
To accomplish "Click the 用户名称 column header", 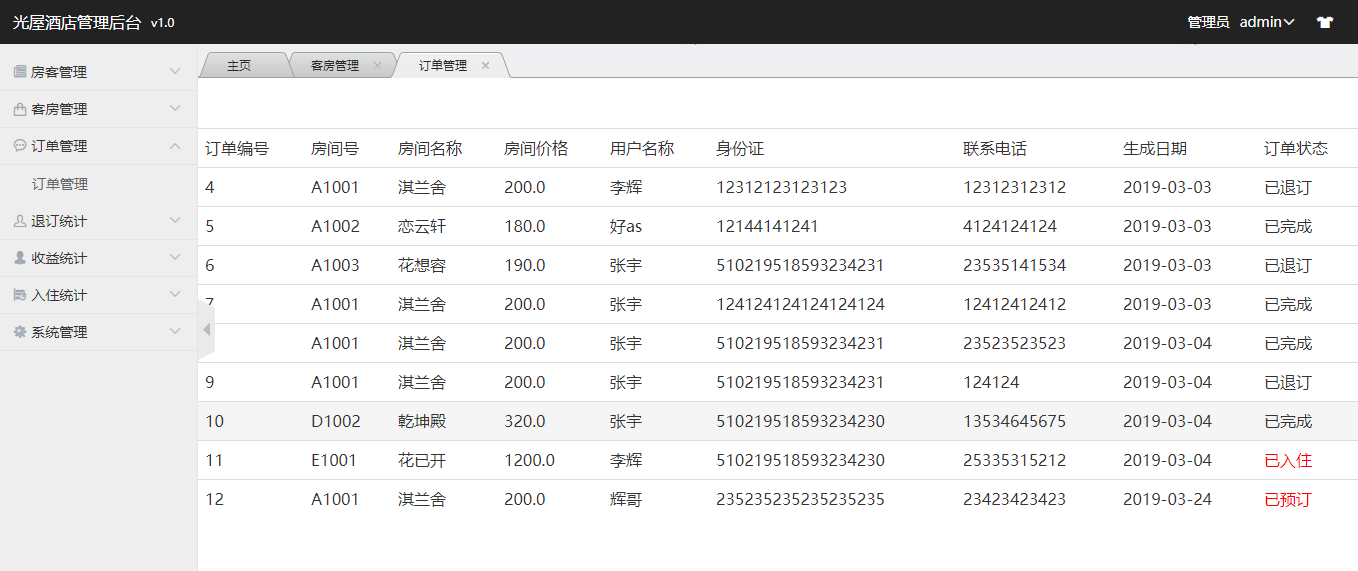I will click(x=642, y=149).
